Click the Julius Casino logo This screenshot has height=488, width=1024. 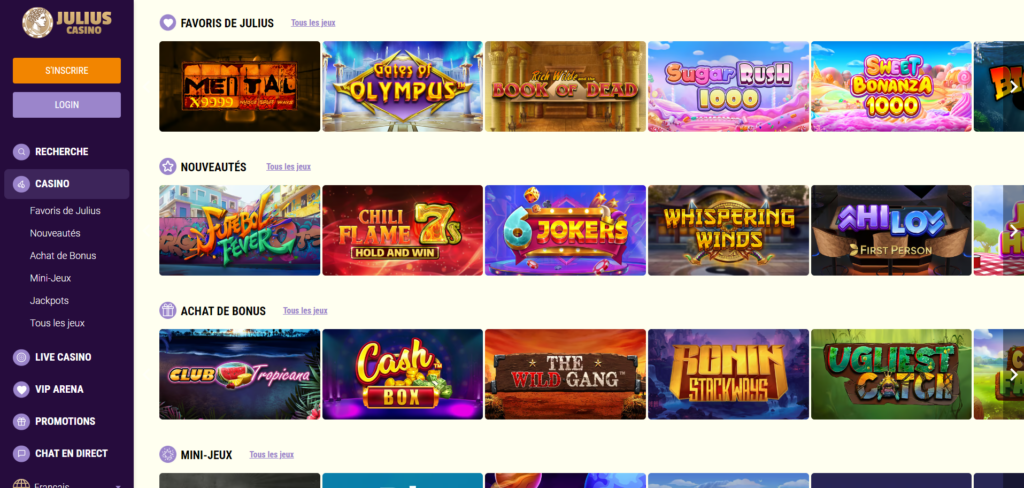pyautogui.click(x=67, y=22)
